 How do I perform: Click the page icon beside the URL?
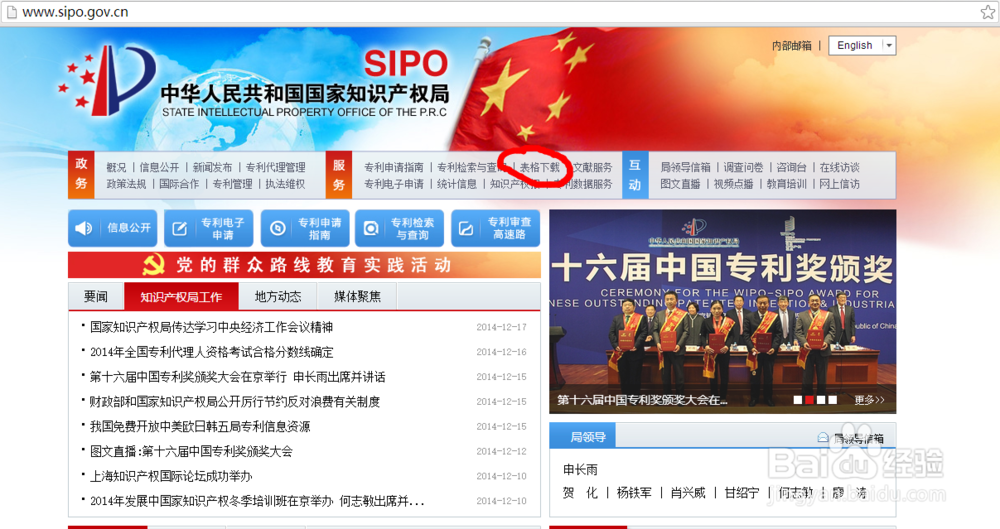coord(11,12)
